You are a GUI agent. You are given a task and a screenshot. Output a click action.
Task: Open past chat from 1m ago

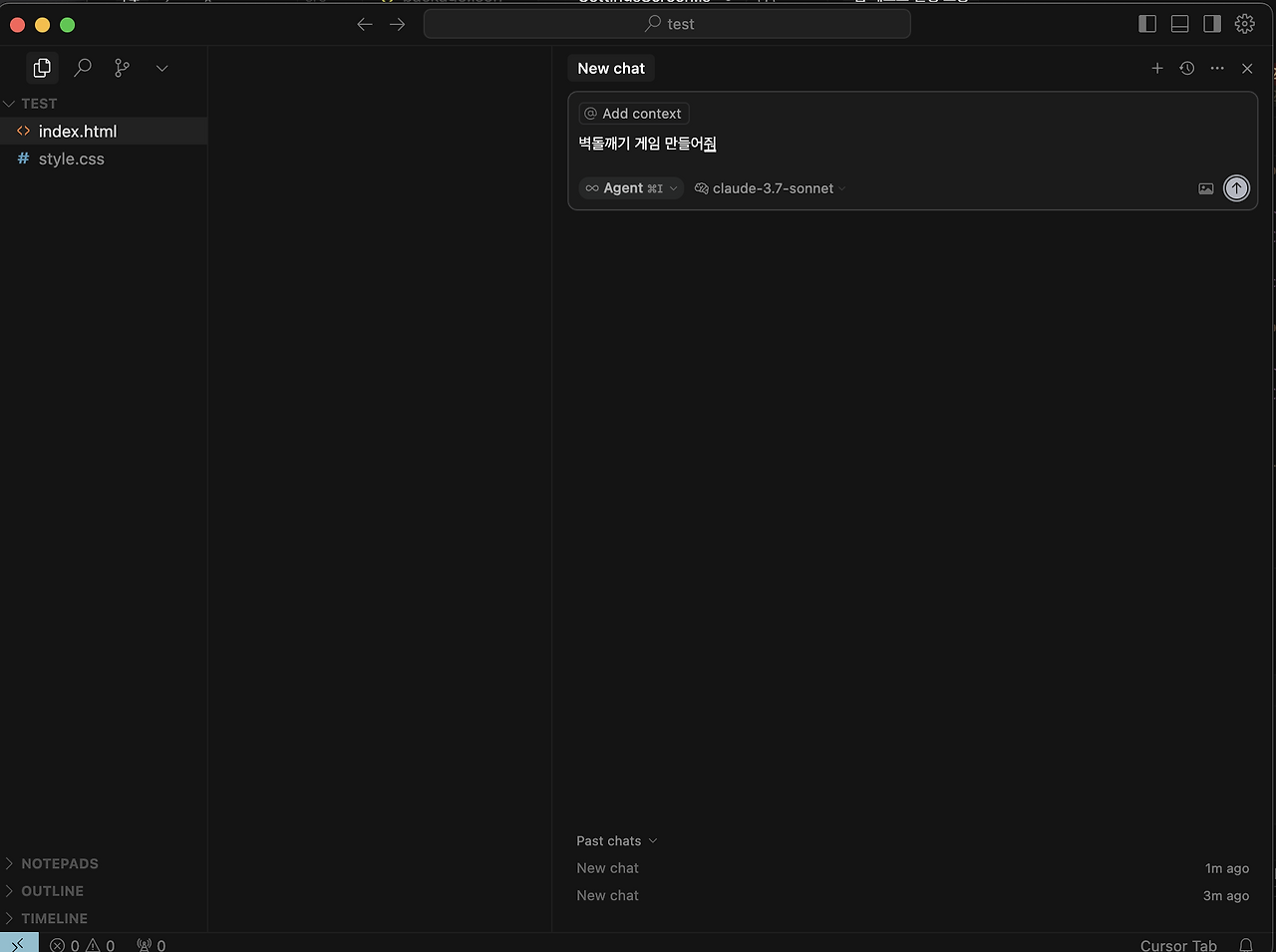(912, 868)
